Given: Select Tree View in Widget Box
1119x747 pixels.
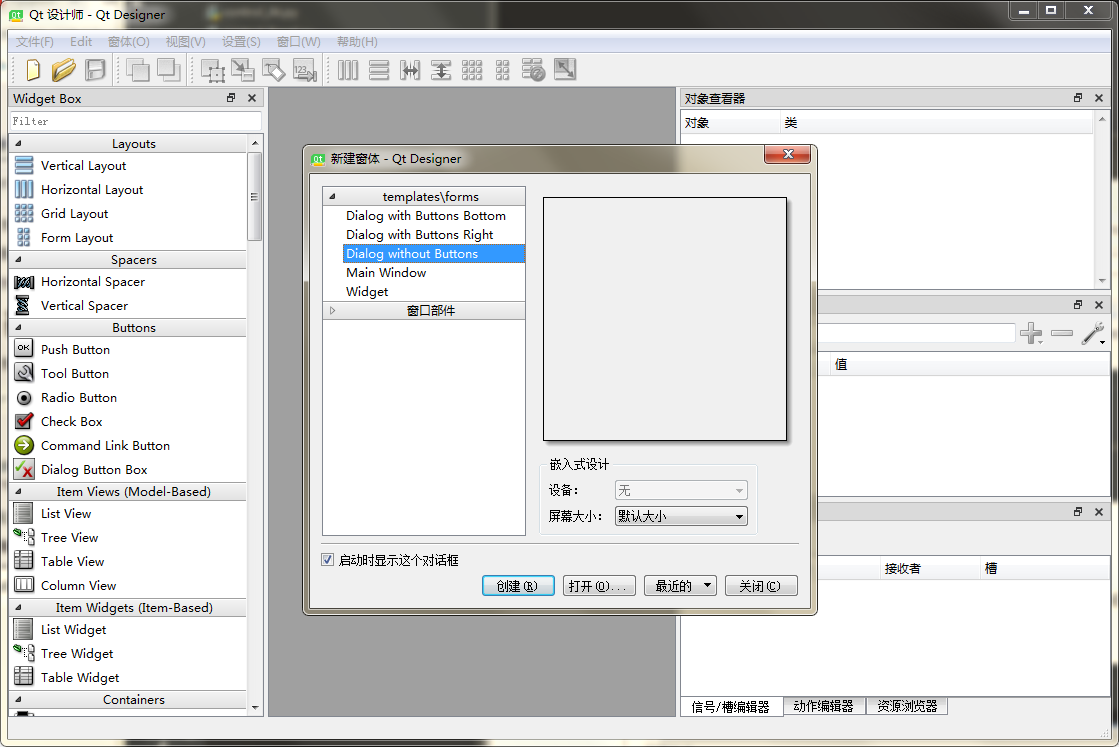Looking at the screenshot, I should [x=69, y=537].
